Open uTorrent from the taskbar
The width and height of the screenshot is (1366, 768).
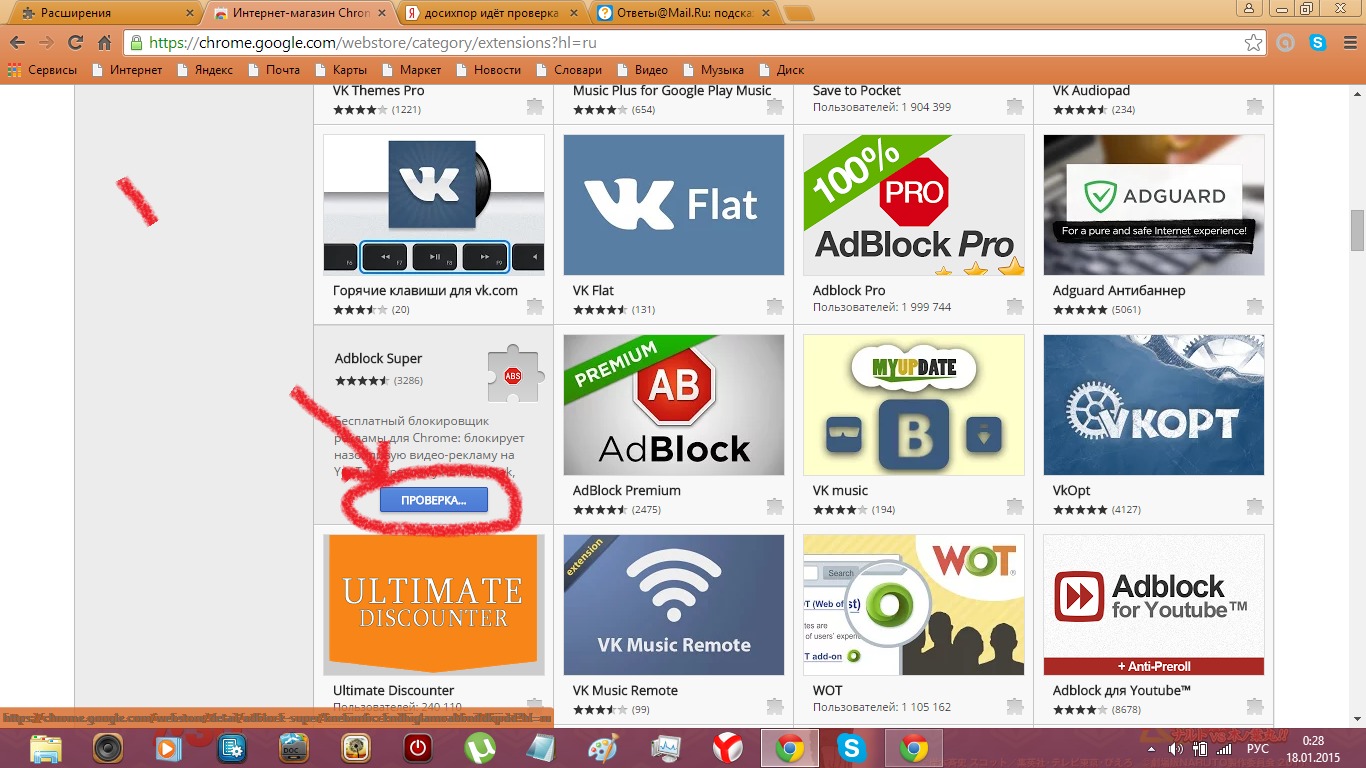(x=480, y=748)
